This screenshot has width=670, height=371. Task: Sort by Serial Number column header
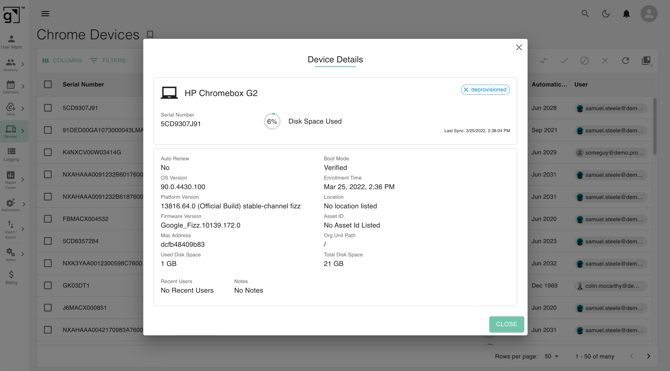[83, 84]
